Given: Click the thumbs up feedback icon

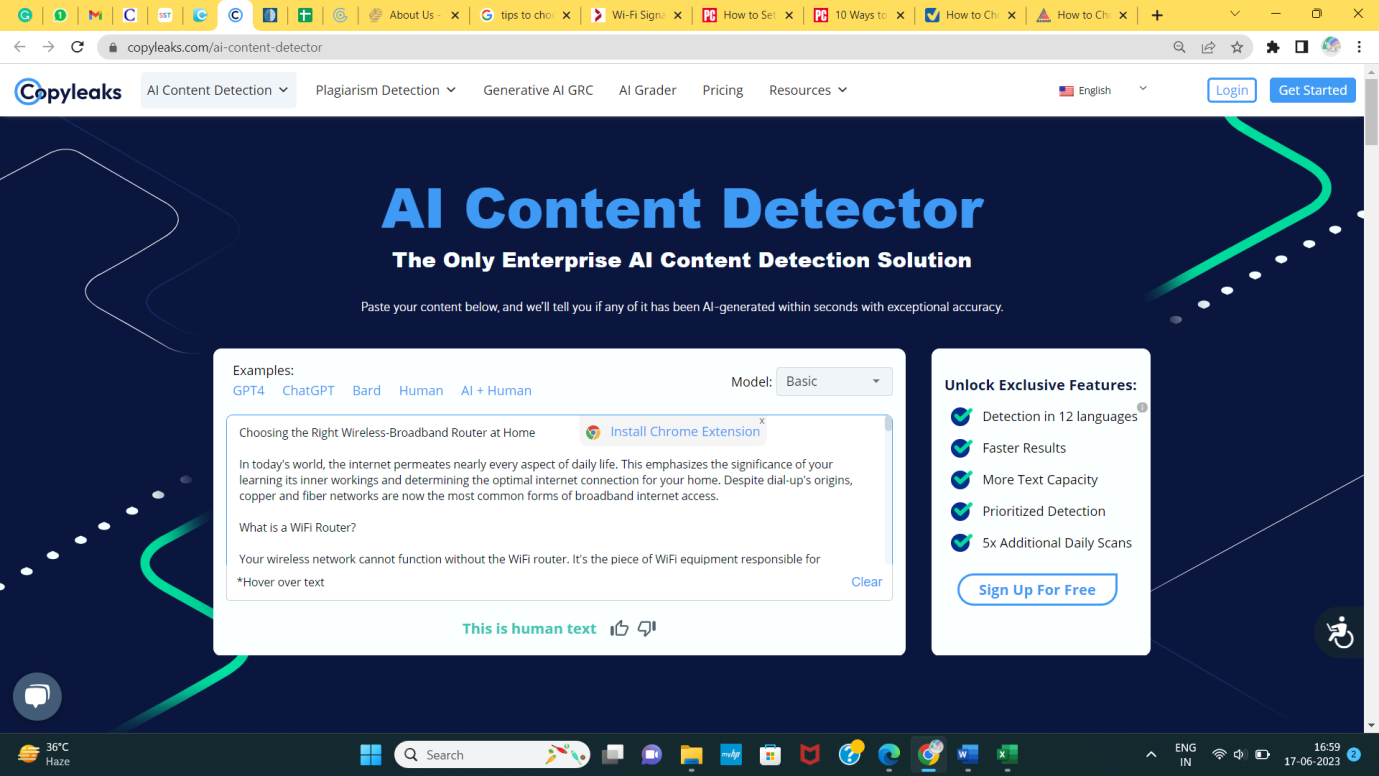Looking at the screenshot, I should coord(619,628).
